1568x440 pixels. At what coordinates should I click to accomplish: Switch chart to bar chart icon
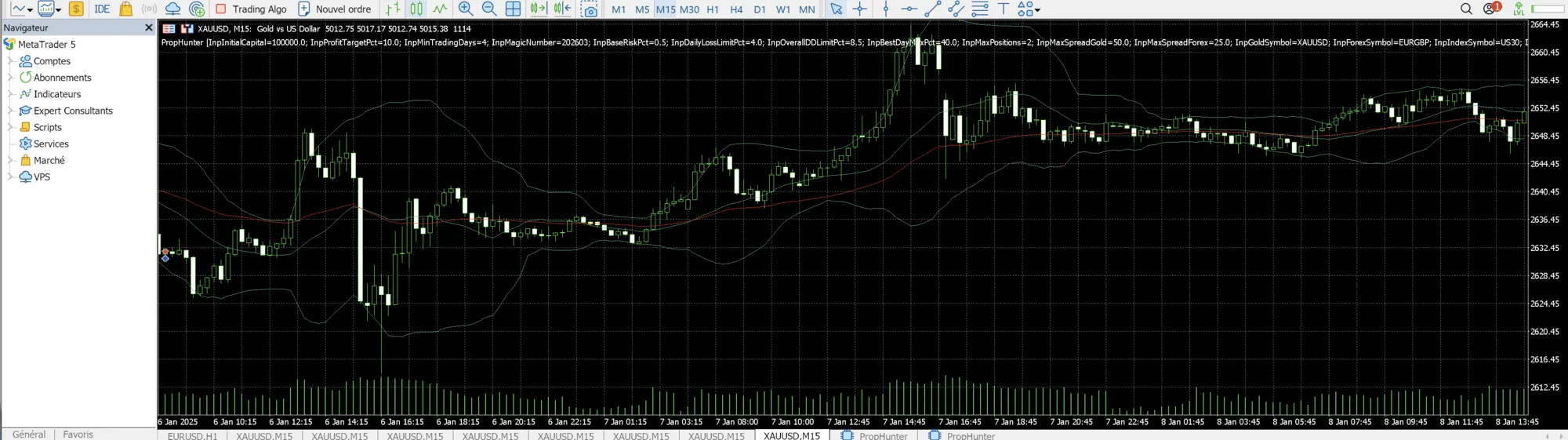pos(393,9)
